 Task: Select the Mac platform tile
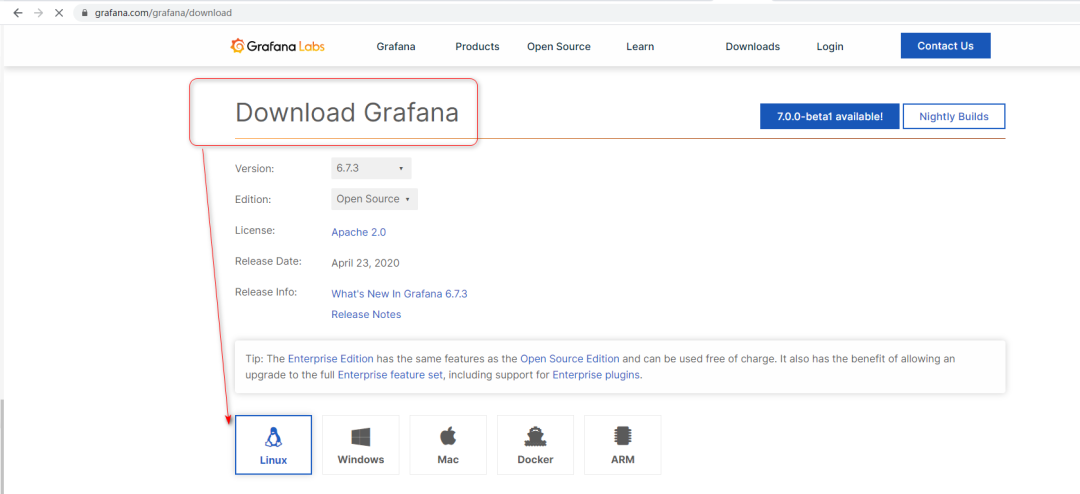click(448, 444)
